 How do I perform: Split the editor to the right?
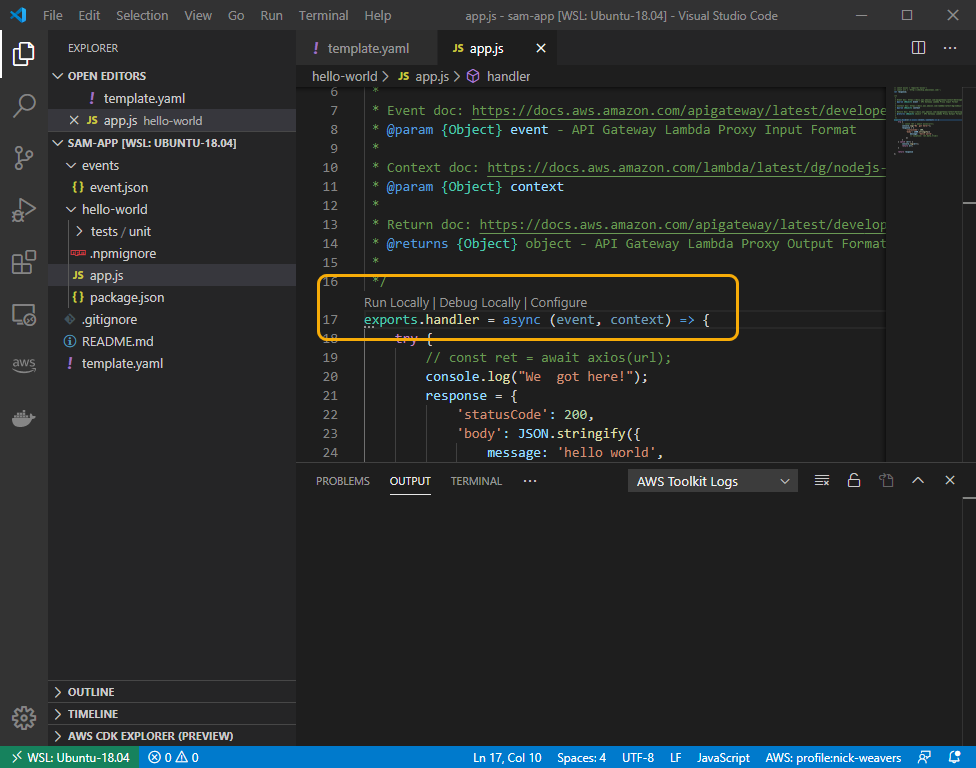point(918,48)
